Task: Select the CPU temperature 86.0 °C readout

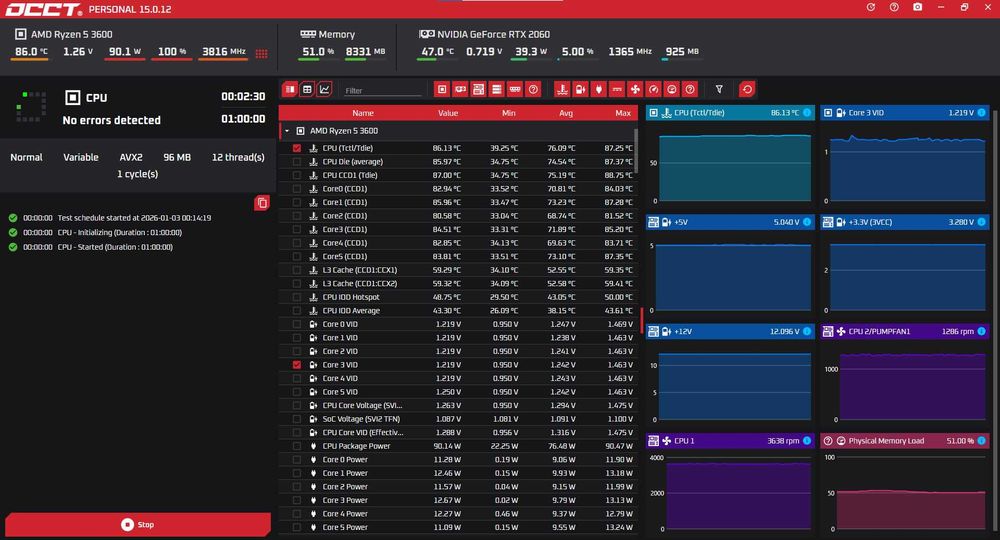Action: pos(31,52)
